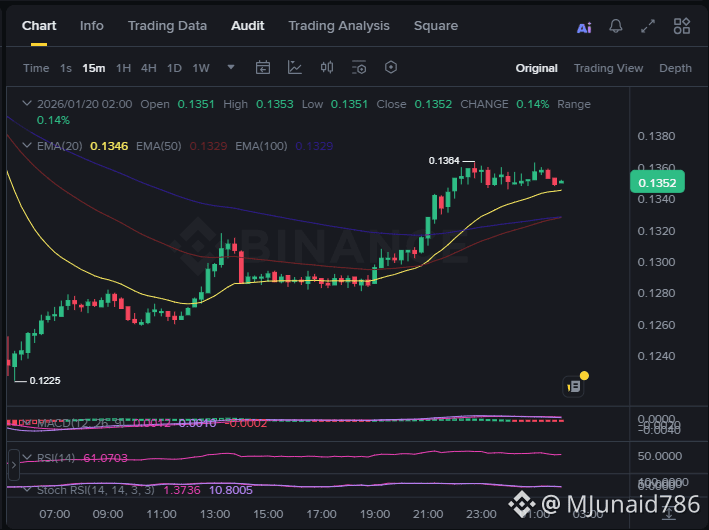Click the hexagon chart preferences icon

391,68
